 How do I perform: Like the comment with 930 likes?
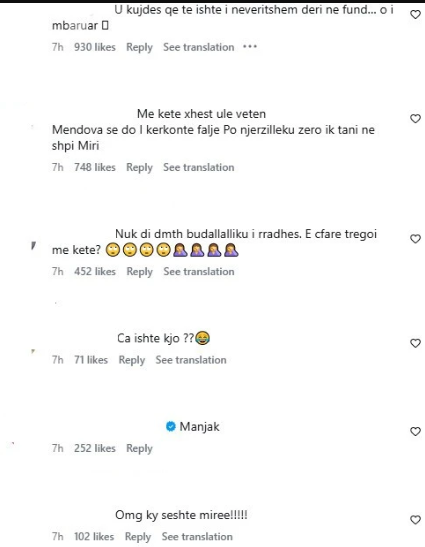(x=415, y=15)
